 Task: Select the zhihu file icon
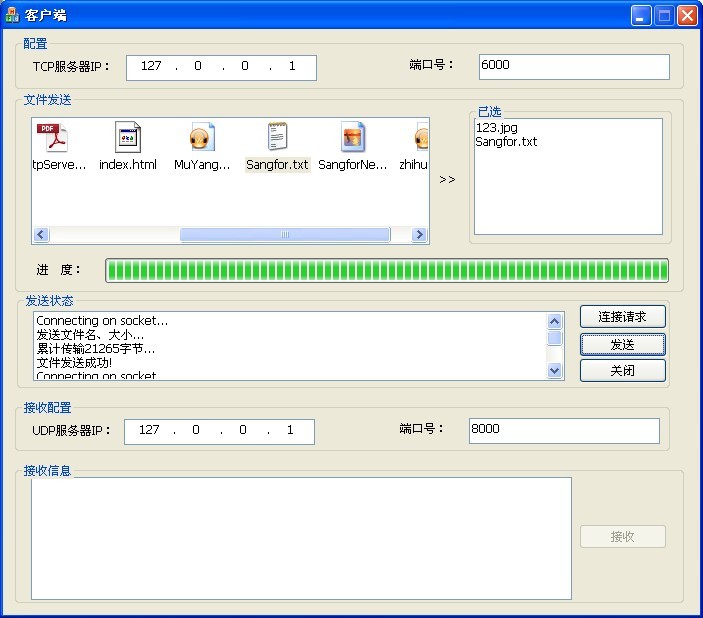(421, 137)
